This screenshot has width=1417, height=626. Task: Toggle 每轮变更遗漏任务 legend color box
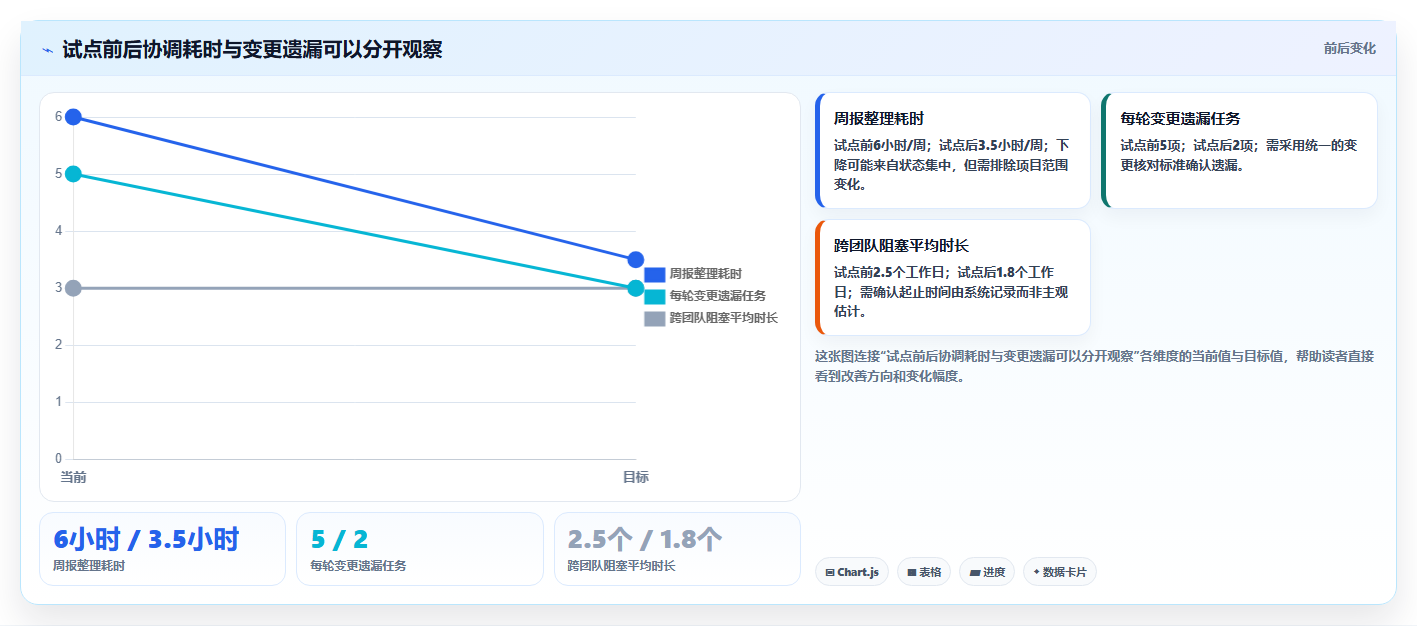coord(655,296)
